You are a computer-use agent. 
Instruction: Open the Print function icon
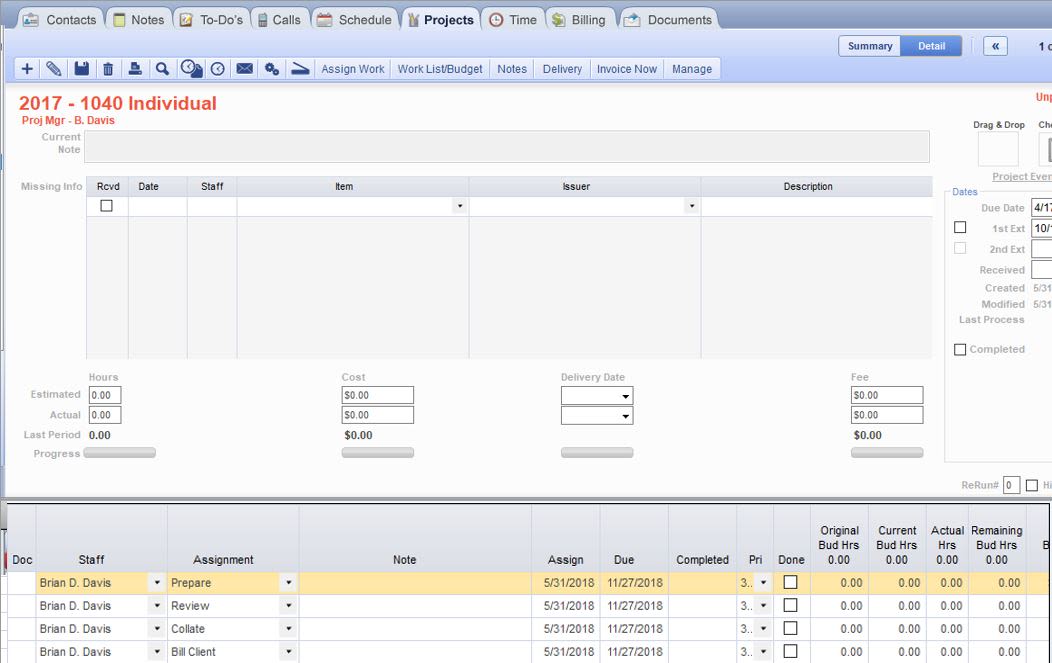point(134,68)
